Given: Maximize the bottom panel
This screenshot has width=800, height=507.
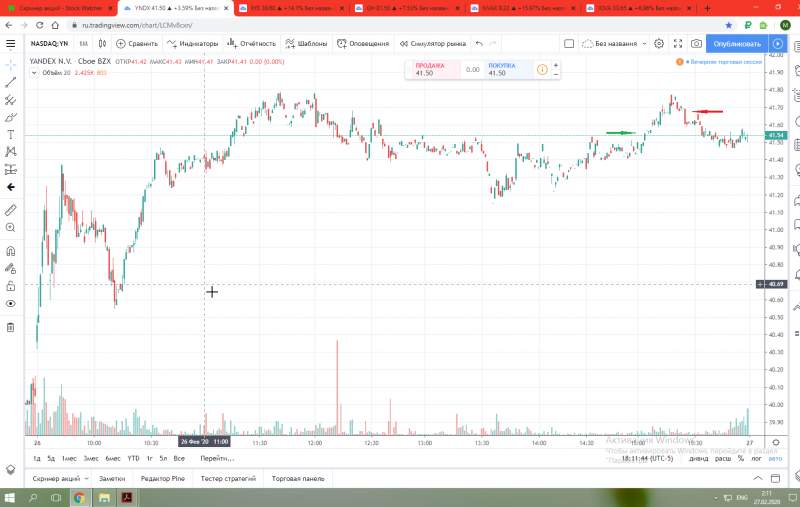Looking at the screenshot, I should [x=775, y=478].
